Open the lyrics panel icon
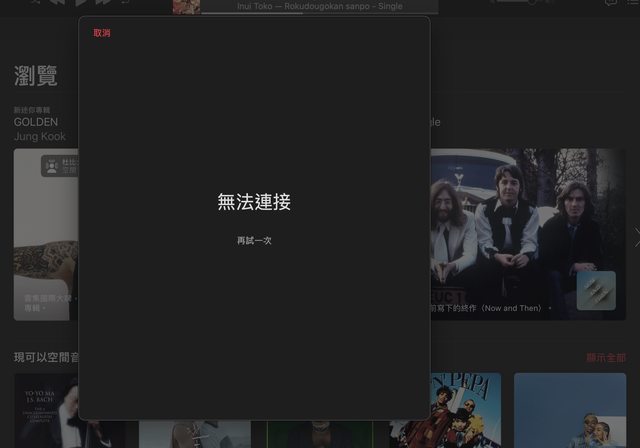This screenshot has height=448, width=640. [x=611, y=3]
